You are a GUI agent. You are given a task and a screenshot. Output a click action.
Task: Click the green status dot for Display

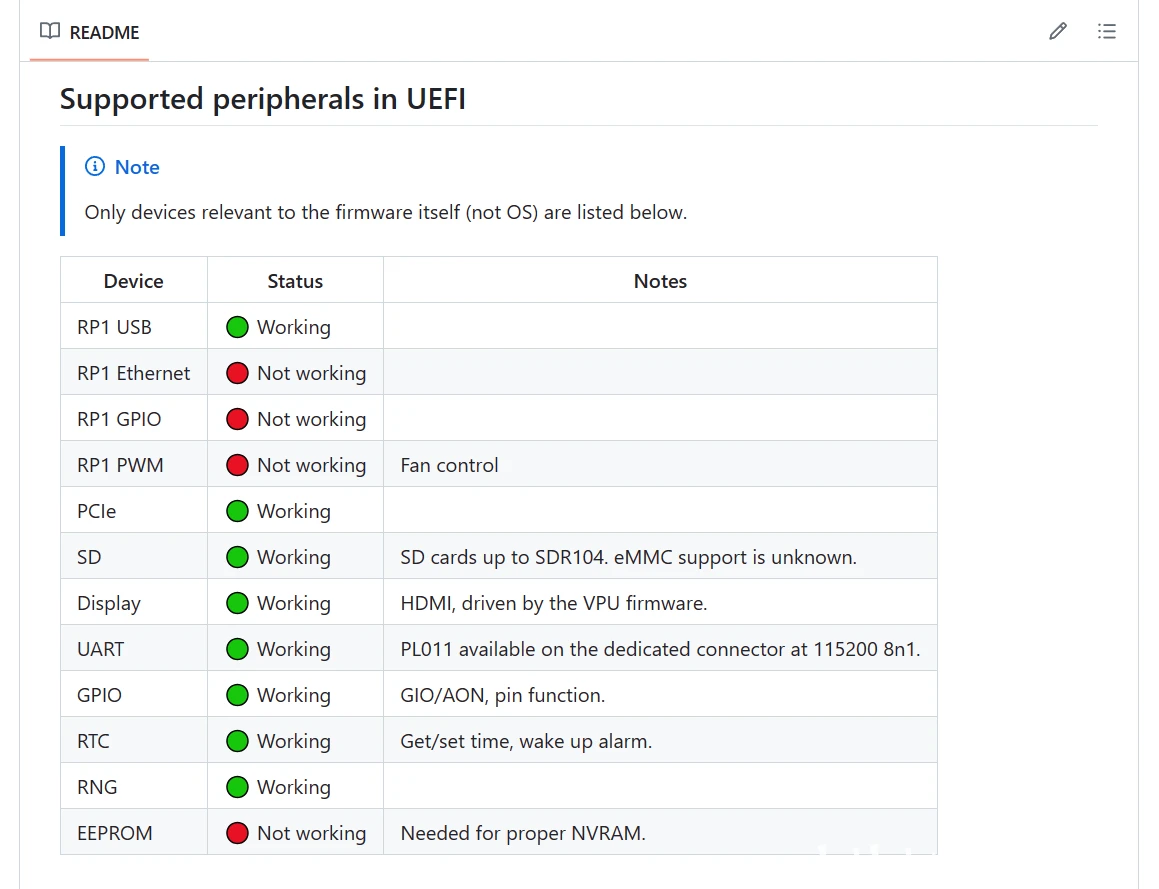pyautogui.click(x=237, y=603)
